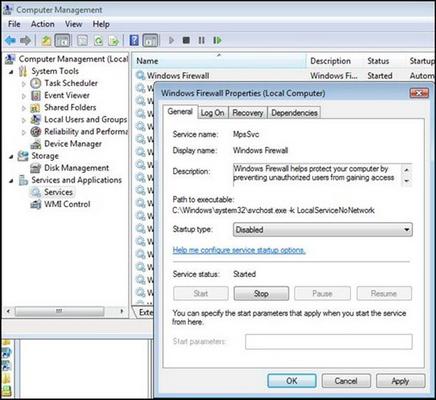Toggle Show/Hide Console Tree toolbar icon

[62, 41]
